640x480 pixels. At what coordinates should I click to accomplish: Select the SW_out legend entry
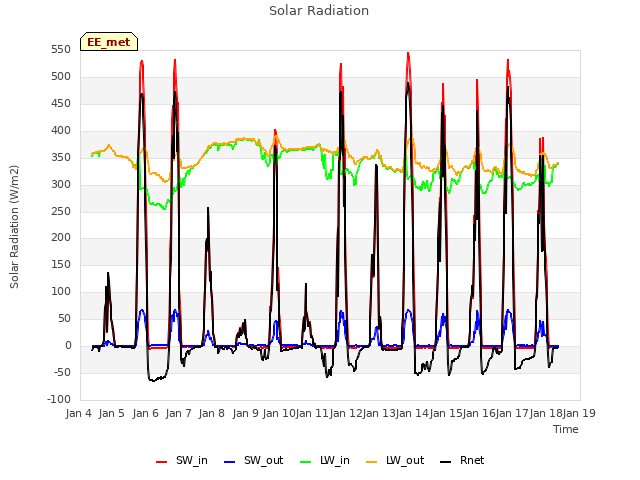253,460
